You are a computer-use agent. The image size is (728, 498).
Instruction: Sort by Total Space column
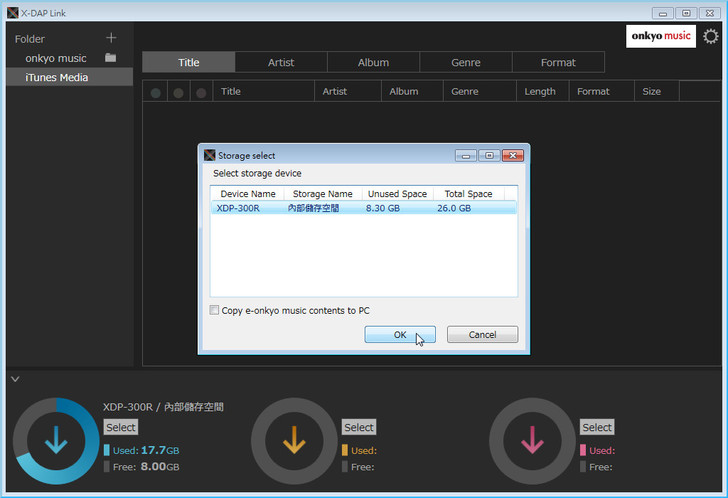coord(468,194)
